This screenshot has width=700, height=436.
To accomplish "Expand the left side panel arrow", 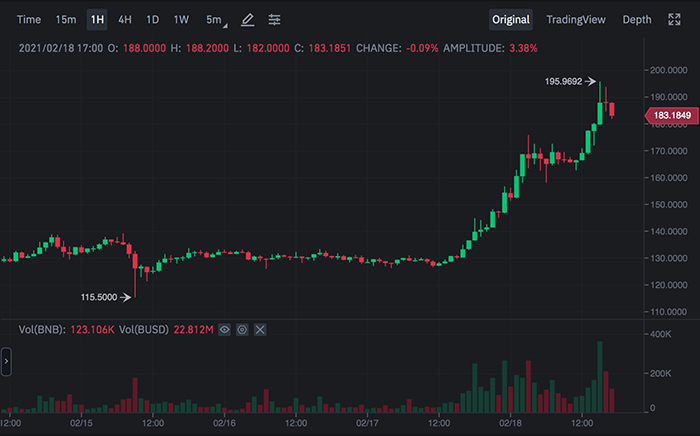I will click(6, 361).
